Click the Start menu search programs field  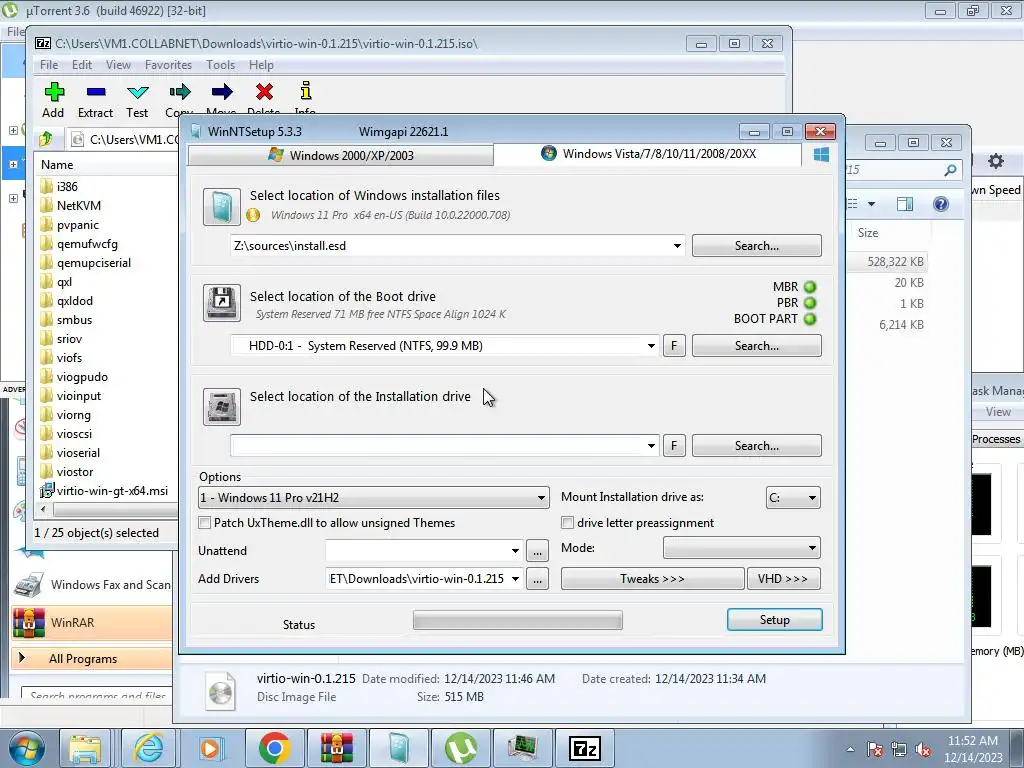coord(97,696)
